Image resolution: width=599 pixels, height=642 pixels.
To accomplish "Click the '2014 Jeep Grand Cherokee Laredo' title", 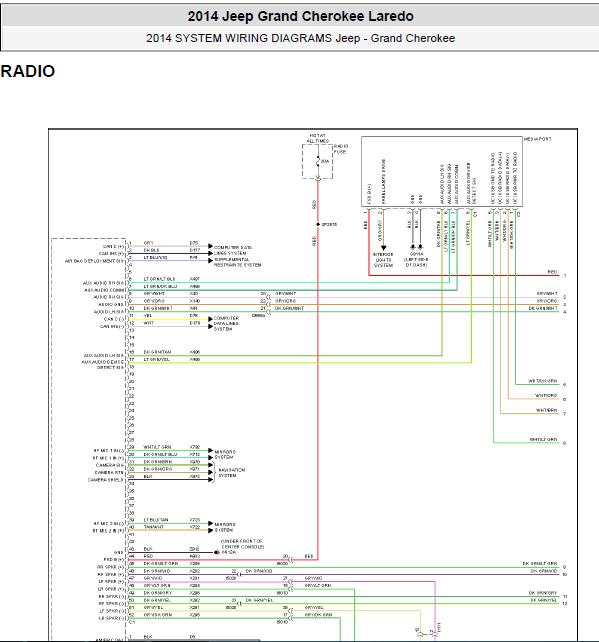I will click(300, 16).
